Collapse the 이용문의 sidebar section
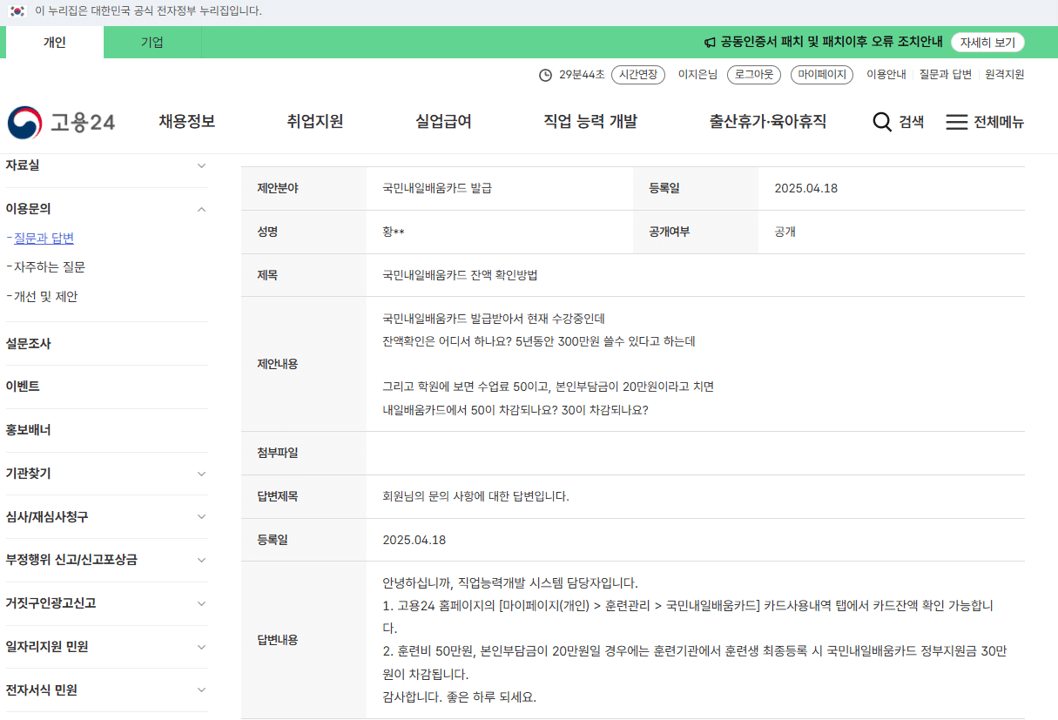Image resolution: width=1058 pixels, height=720 pixels. tap(106, 209)
